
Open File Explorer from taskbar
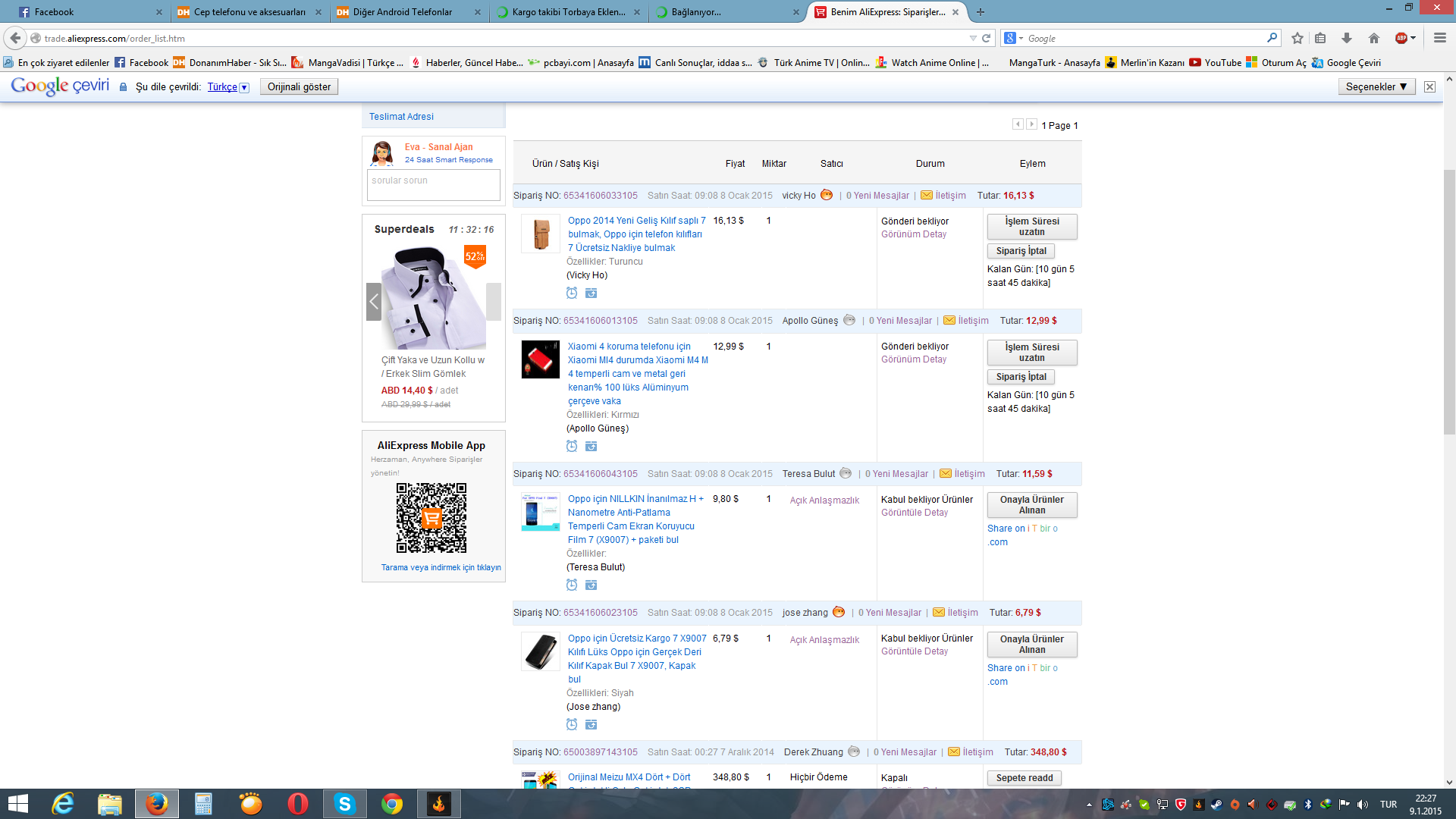110,804
